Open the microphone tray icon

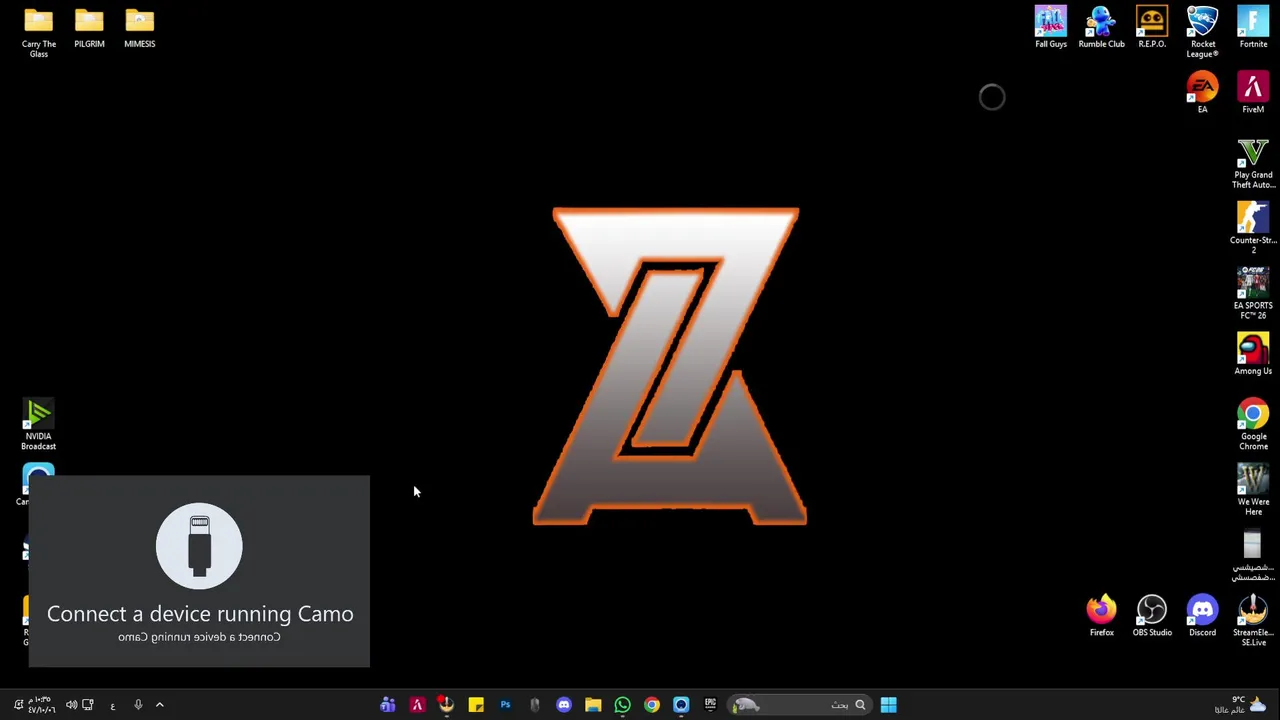[138, 705]
